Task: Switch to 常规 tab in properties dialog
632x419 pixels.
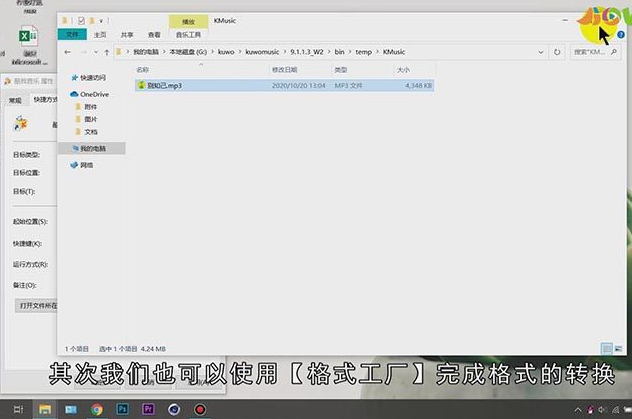Action: point(15,100)
